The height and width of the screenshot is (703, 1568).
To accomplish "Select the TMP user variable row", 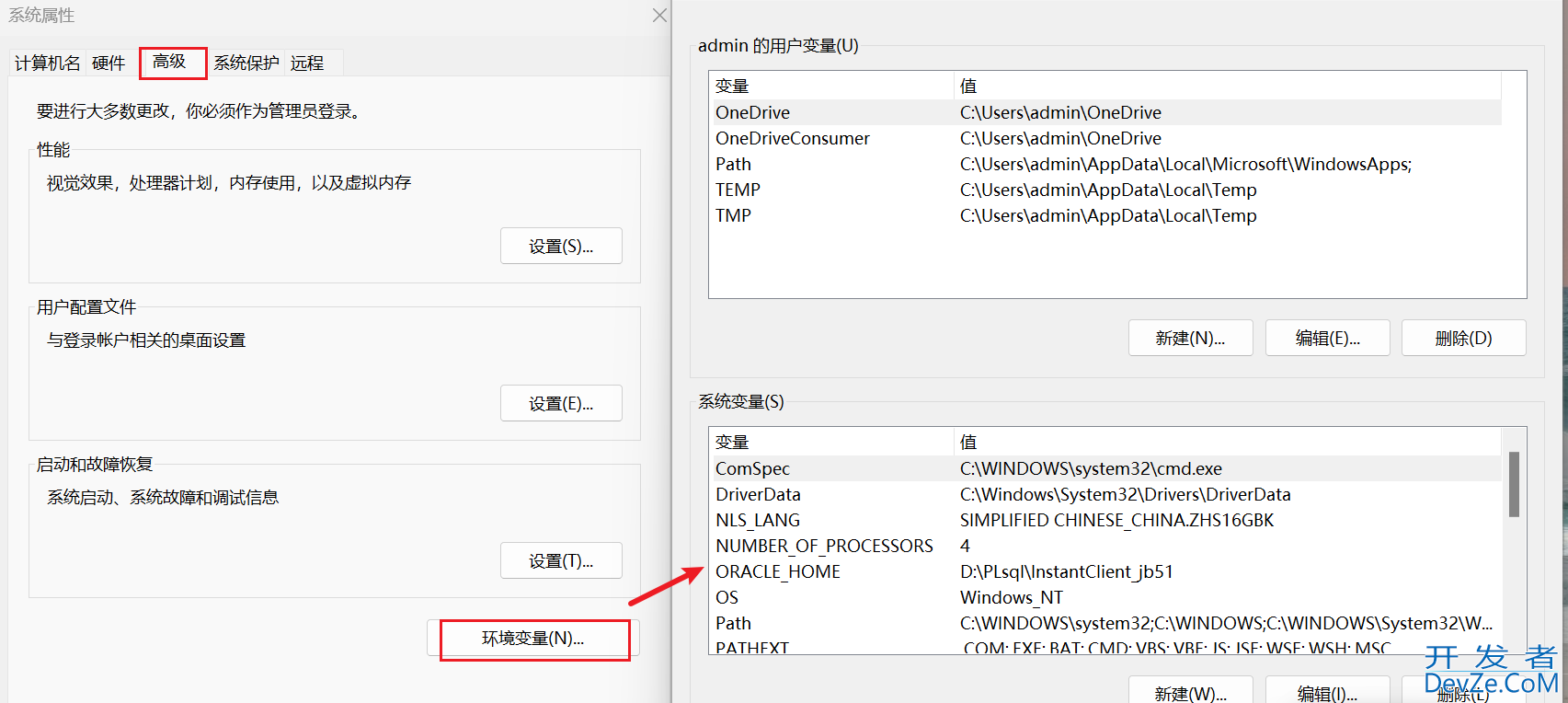I will coord(1106,215).
